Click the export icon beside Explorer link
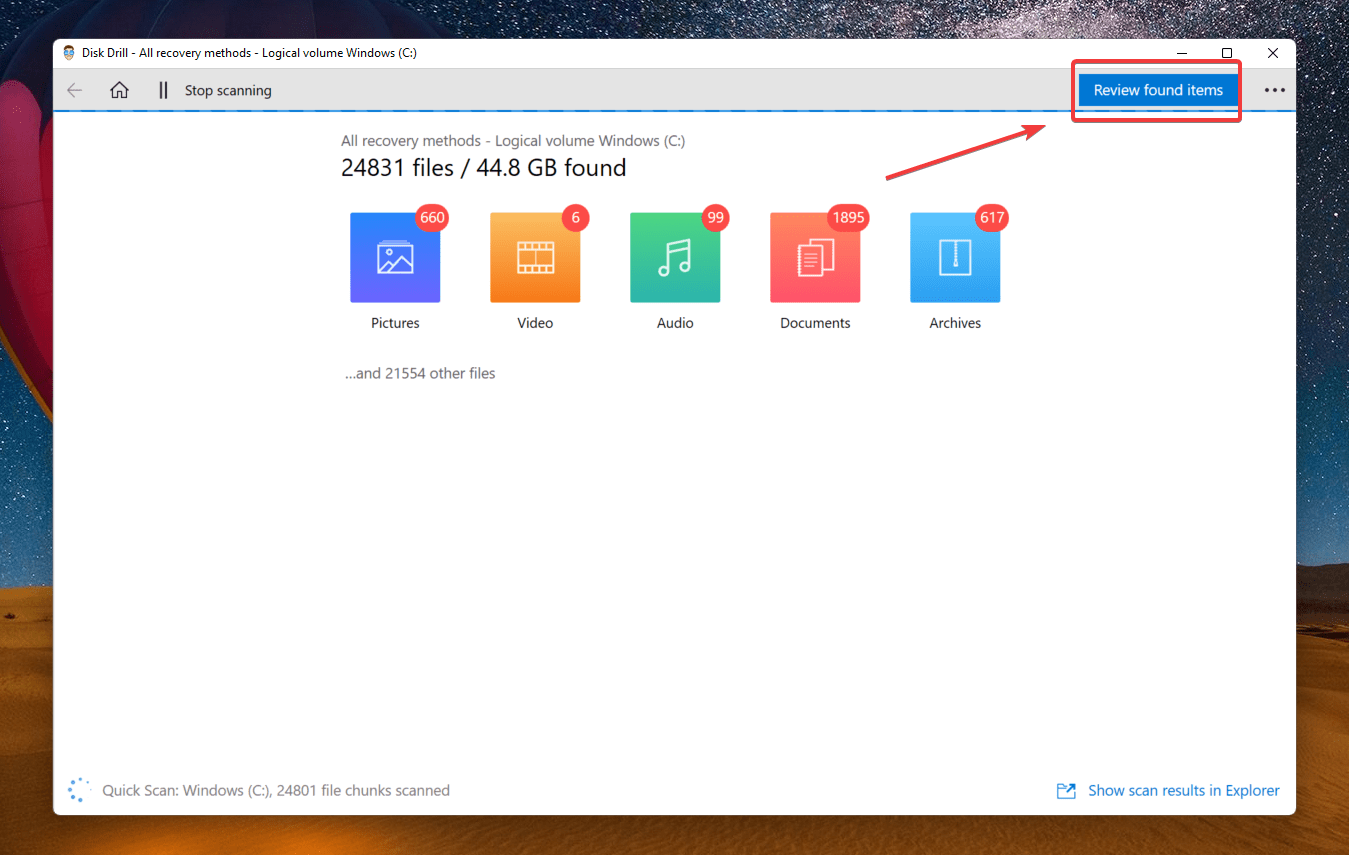This screenshot has height=855, width=1349. pyautogui.click(x=1066, y=791)
